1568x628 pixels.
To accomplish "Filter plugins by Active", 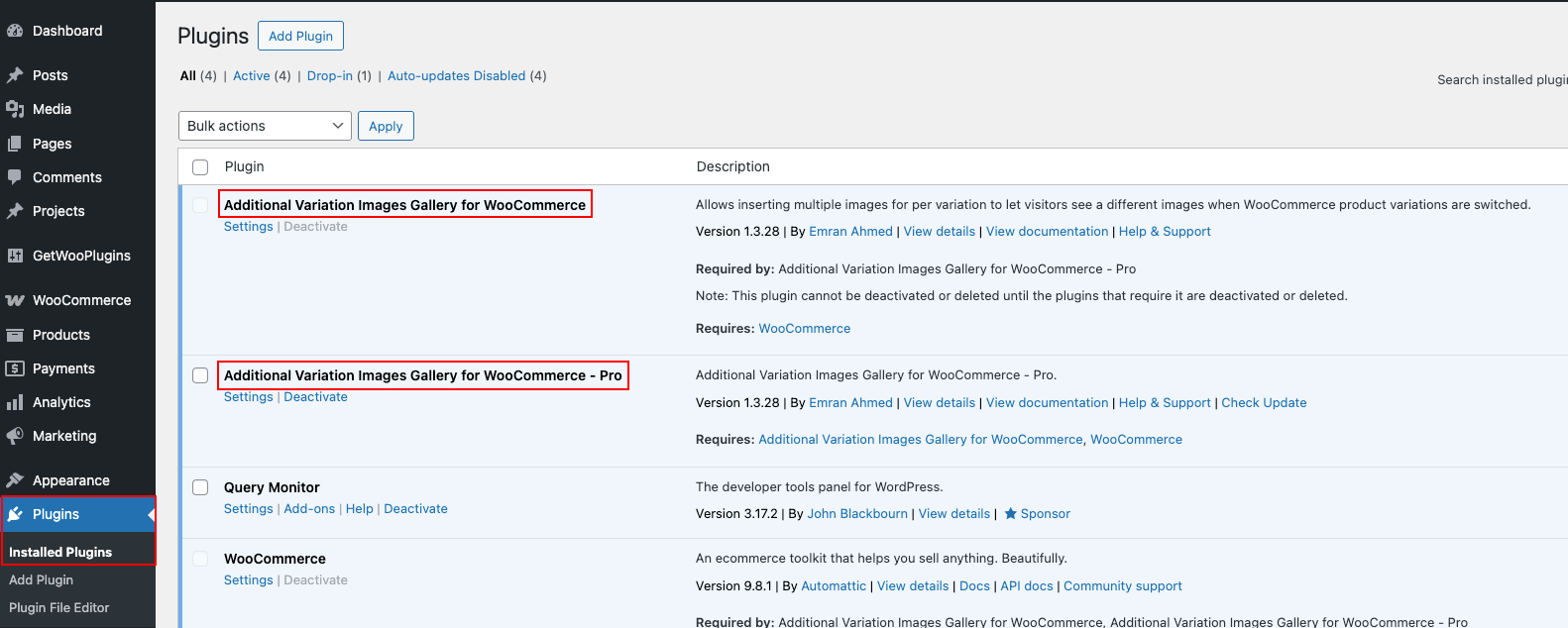I will click(x=251, y=75).
